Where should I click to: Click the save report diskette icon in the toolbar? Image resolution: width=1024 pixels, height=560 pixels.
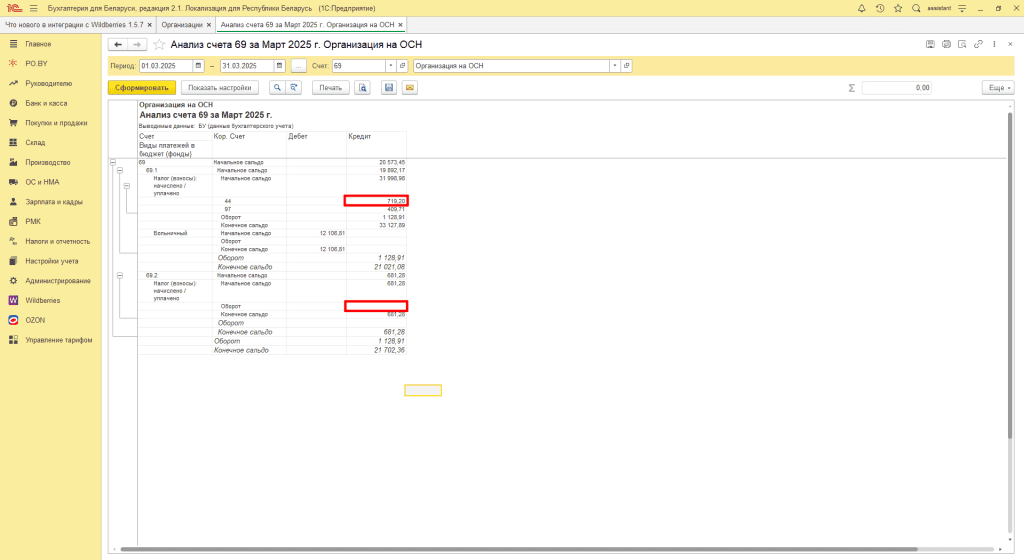[389, 88]
